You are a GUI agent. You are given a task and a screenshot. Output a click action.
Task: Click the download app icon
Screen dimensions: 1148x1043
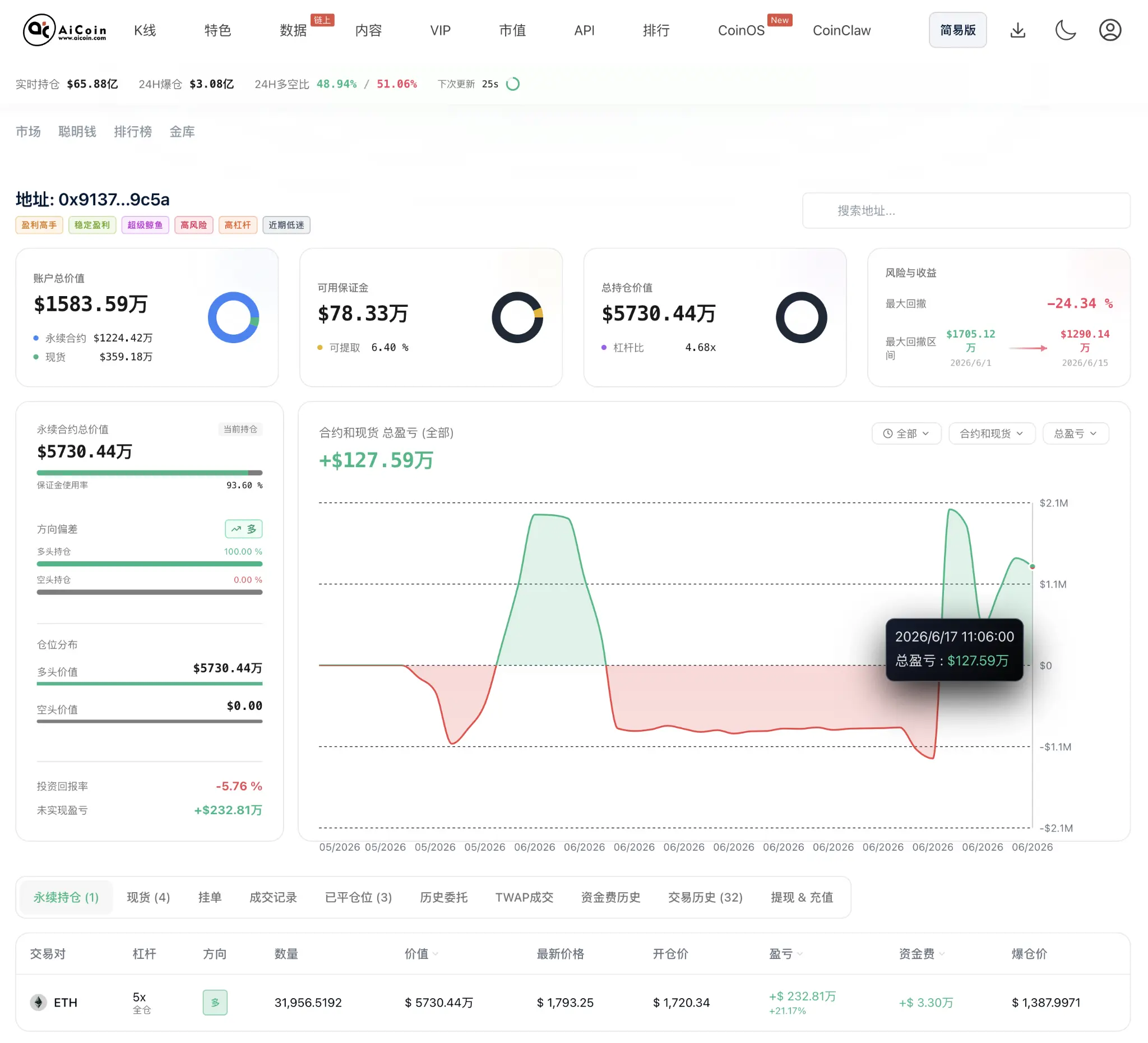point(1017,30)
